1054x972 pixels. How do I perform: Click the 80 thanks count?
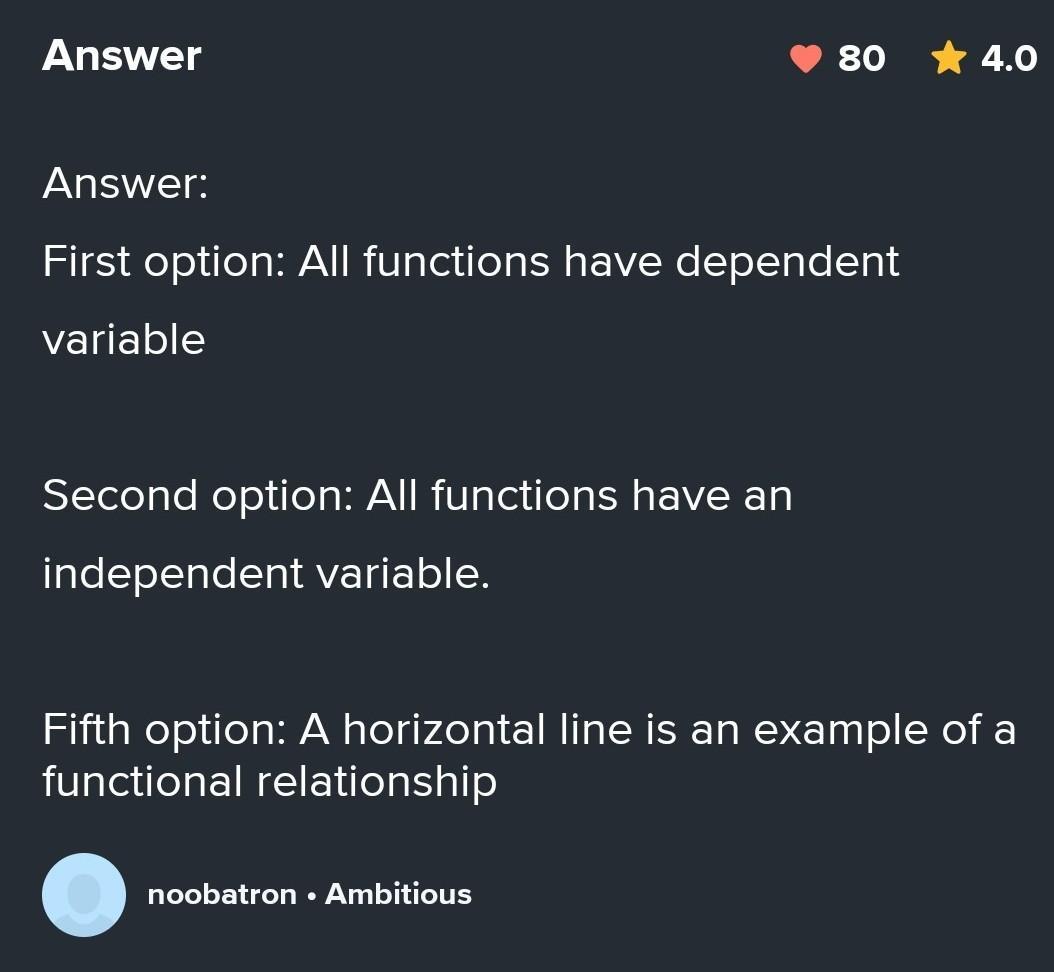(x=861, y=59)
